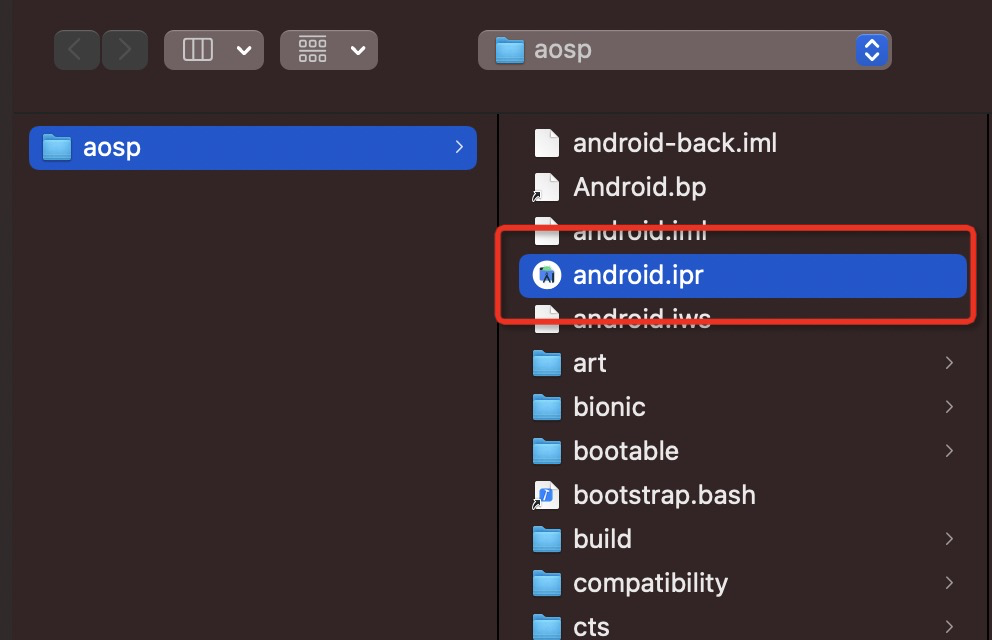
Task: Expand the art folder chevron
Action: pos(949,363)
